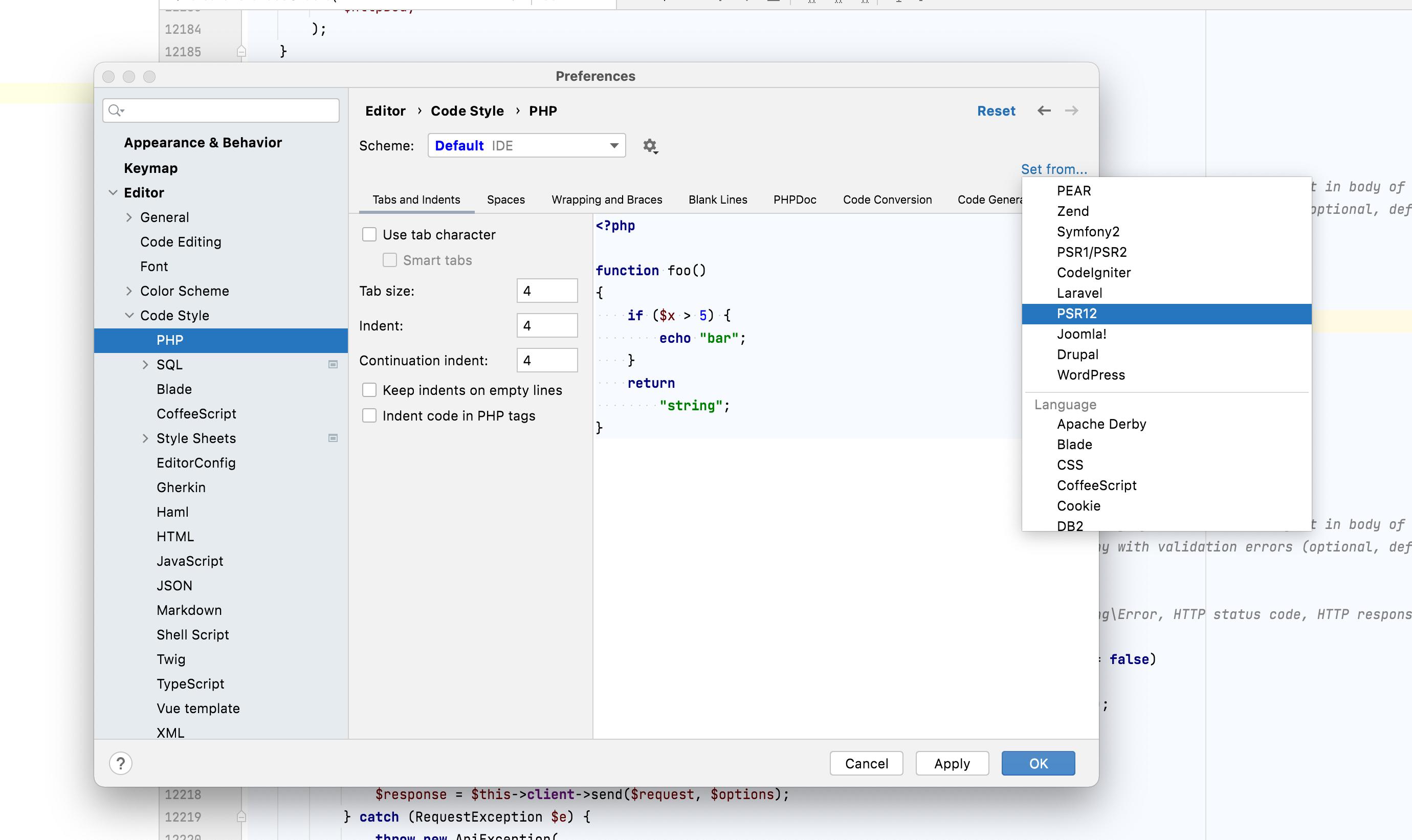The height and width of the screenshot is (840, 1412).
Task: Click the help question mark icon
Action: 121,763
